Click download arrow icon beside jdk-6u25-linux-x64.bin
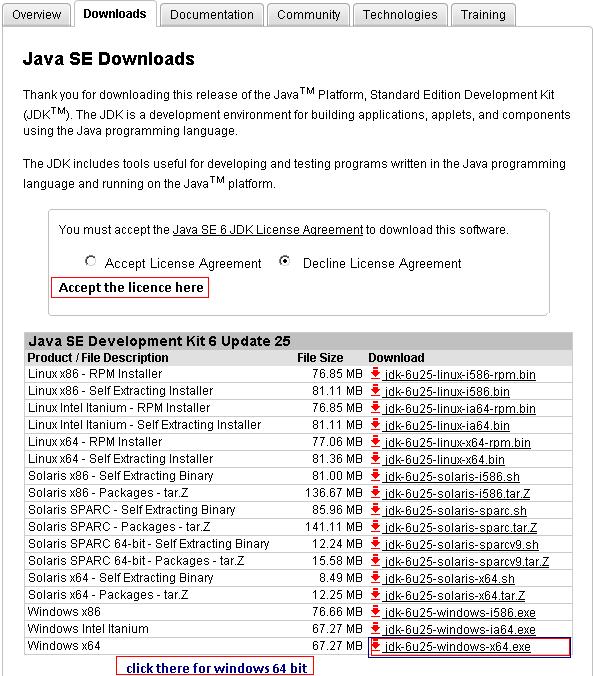The image size is (593, 676). tap(375, 459)
